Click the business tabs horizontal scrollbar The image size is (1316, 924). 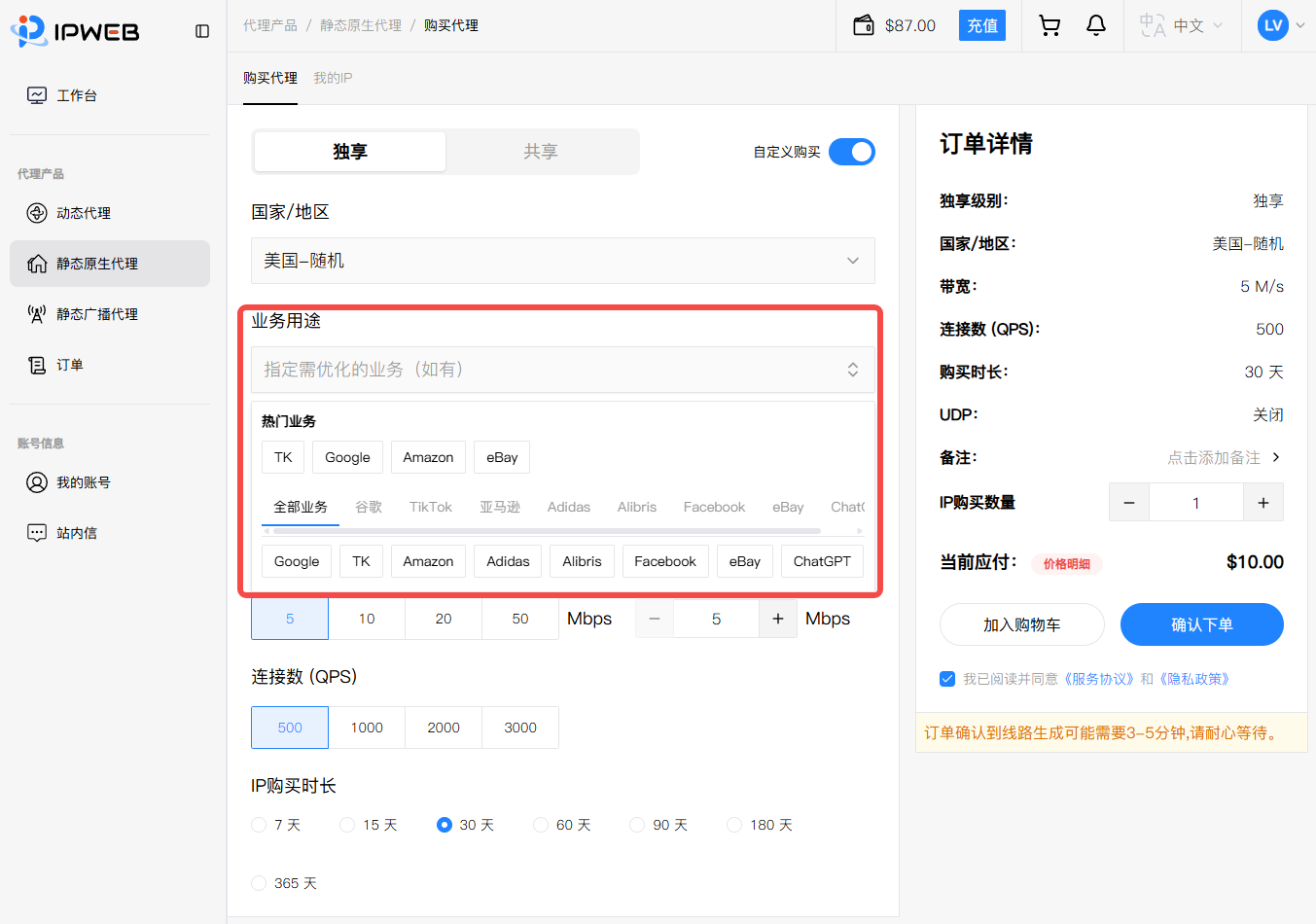(547, 531)
